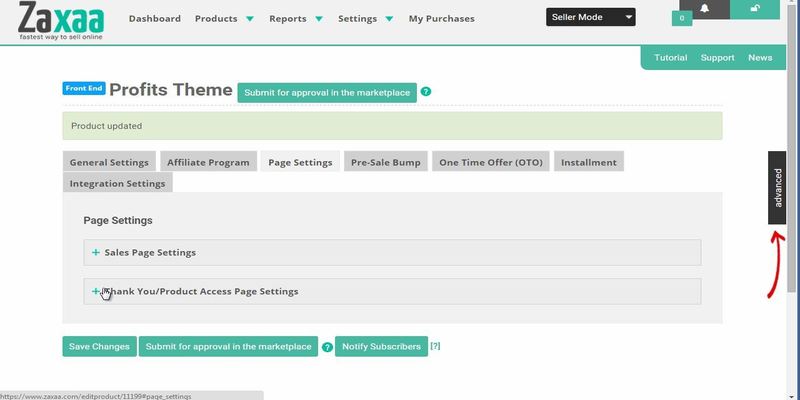The image size is (800, 400).
Task: Open the Settings navigation menu
Action: [x=365, y=19]
